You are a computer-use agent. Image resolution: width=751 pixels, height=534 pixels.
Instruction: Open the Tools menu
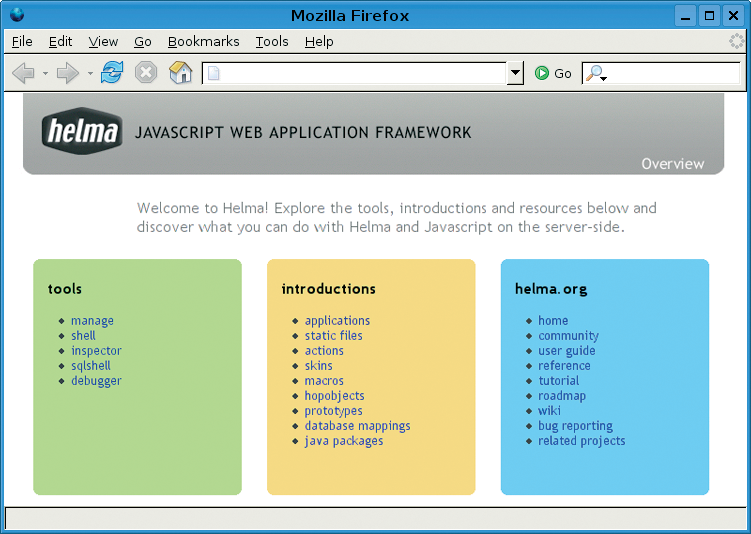click(x=272, y=42)
